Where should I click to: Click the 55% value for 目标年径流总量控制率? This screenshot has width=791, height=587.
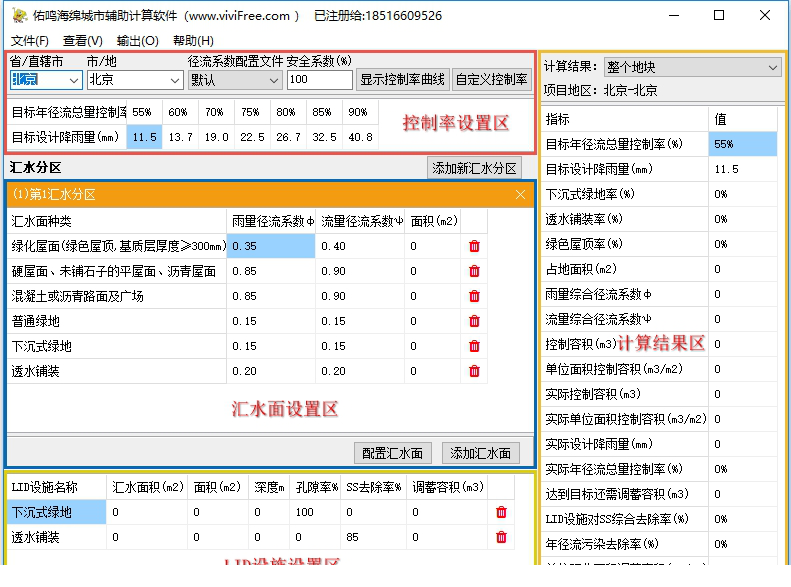[743, 144]
